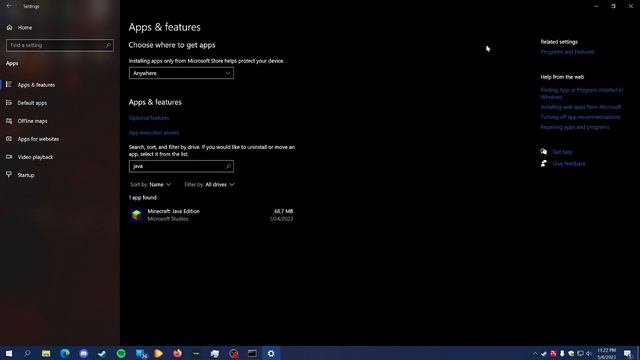Click the Get help chat icon
The height and width of the screenshot is (360, 640).
544,152
